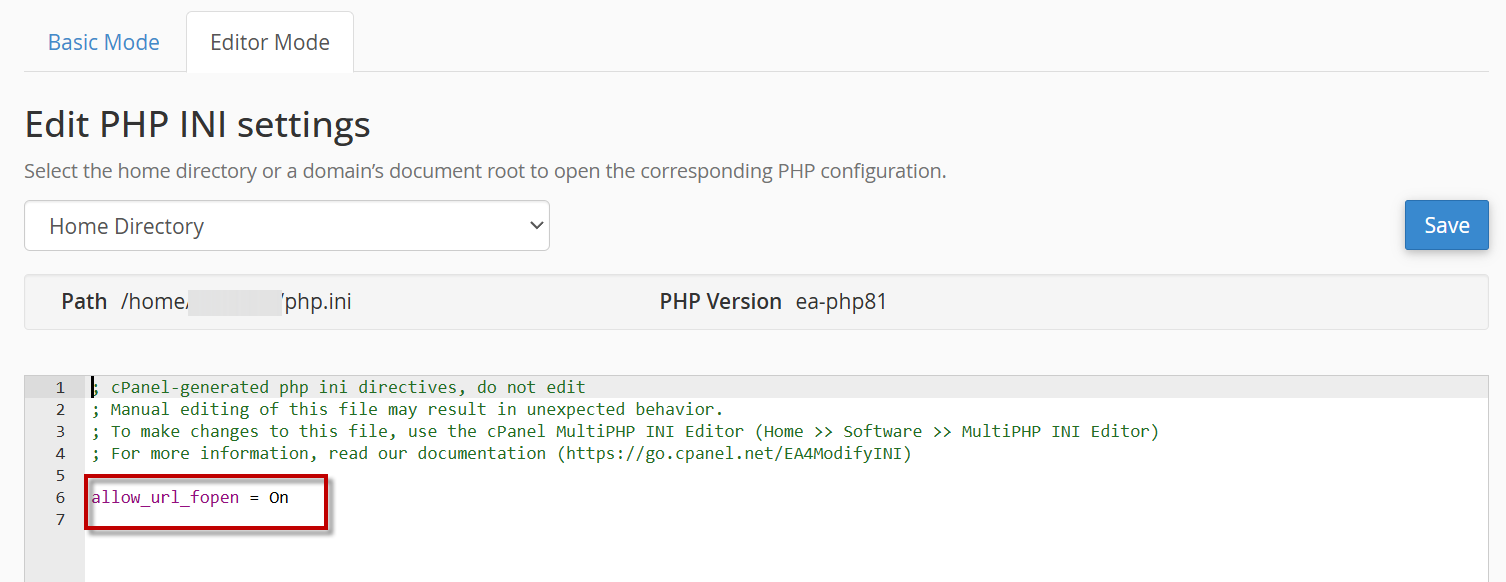Click line number 3 in editor gutter
The image size is (1506, 582).
pos(60,431)
